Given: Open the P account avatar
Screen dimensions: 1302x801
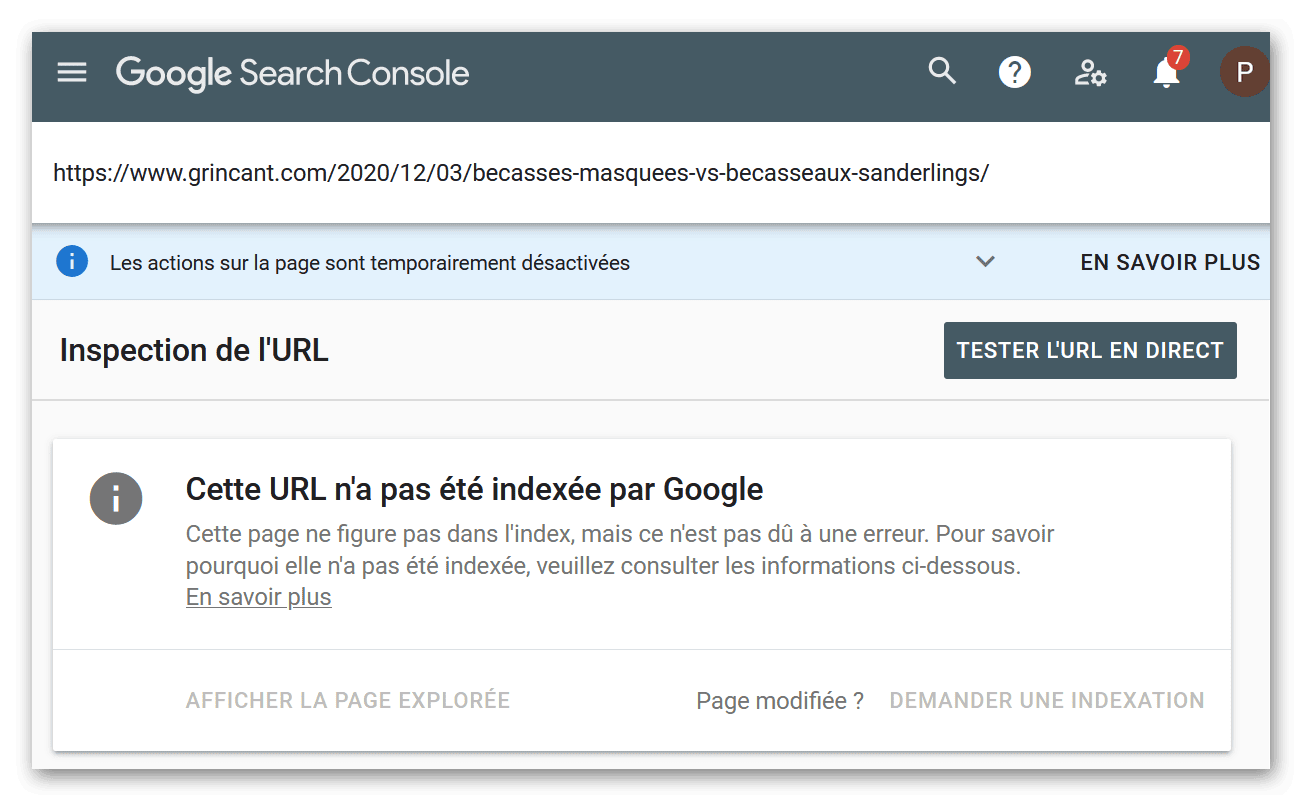Looking at the screenshot, I should 1244,72.
